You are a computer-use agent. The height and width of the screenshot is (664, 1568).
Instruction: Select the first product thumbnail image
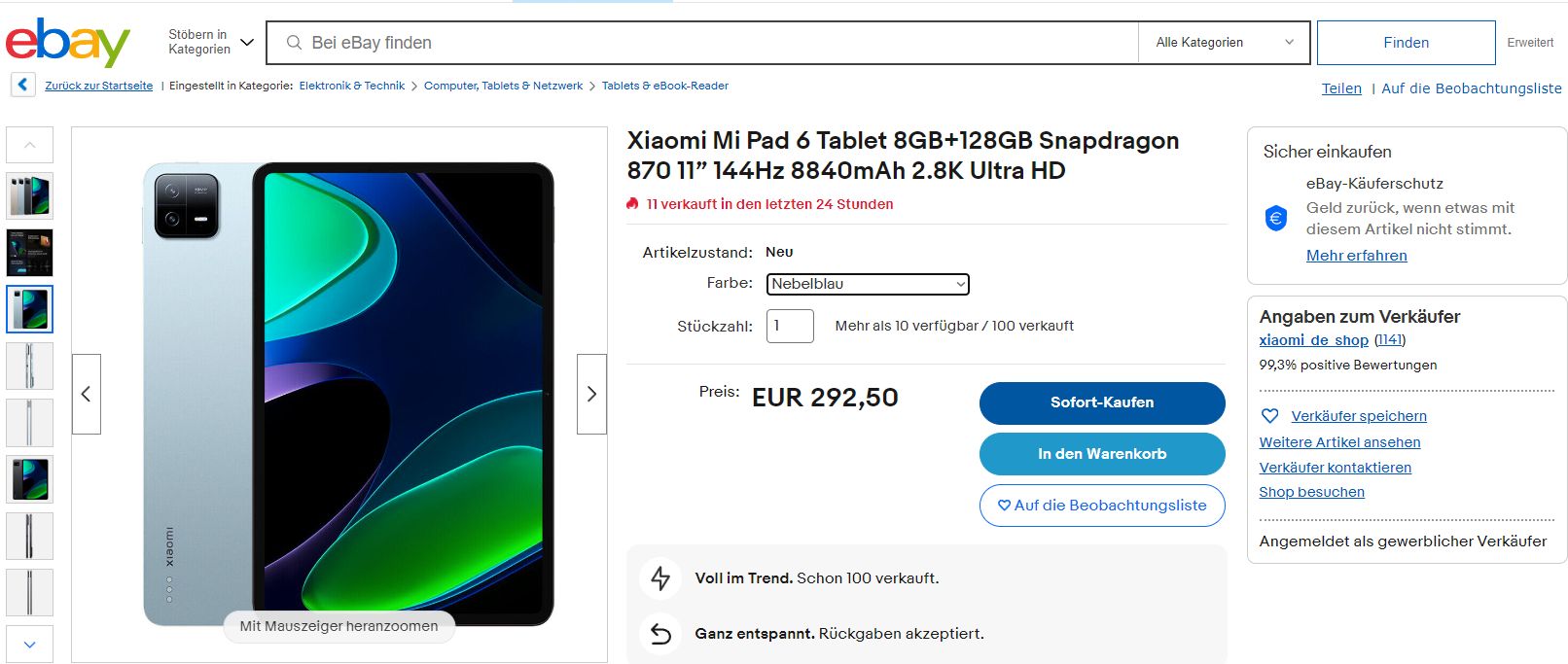29,195
